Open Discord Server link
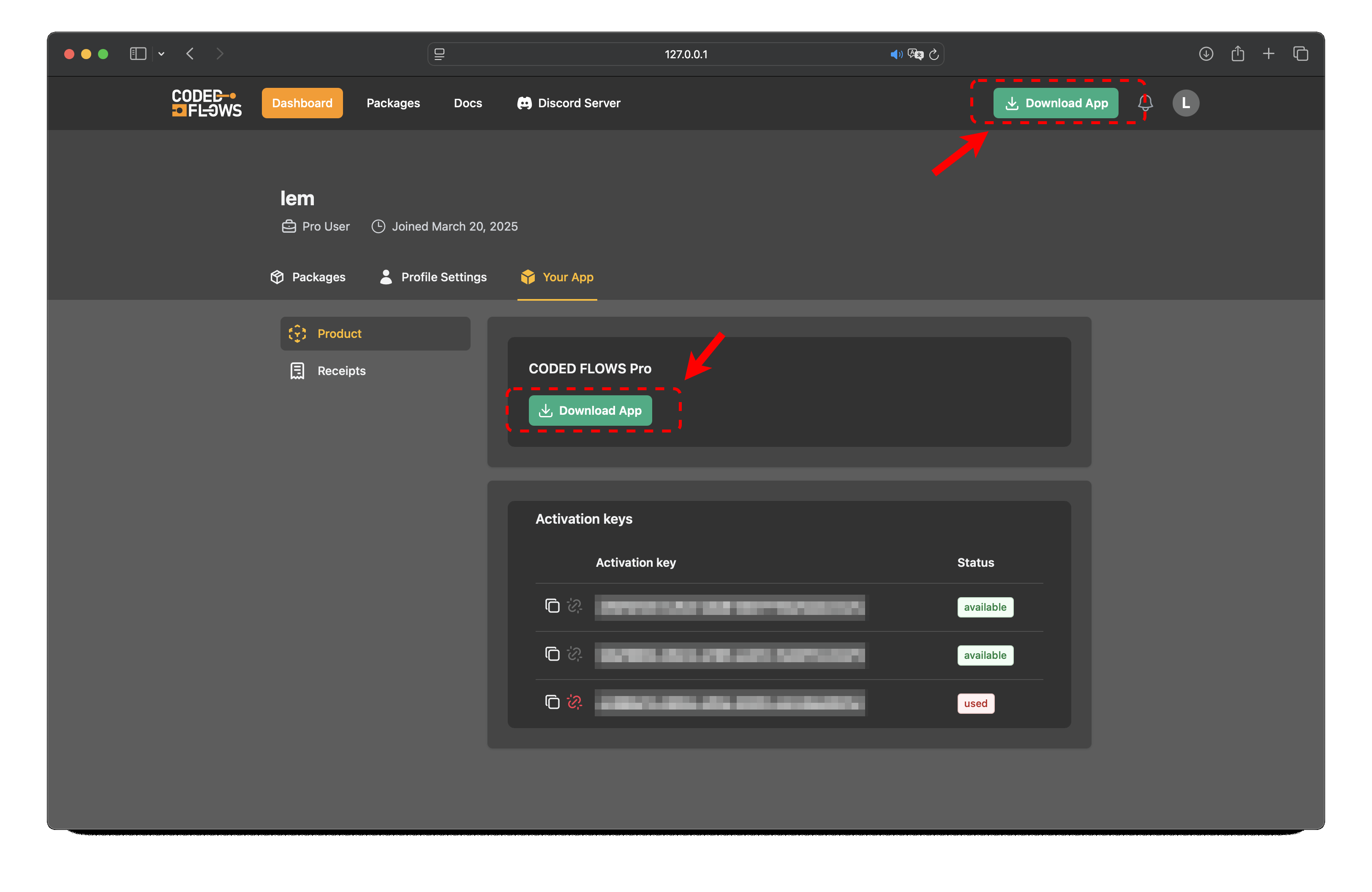This screenshot has height=892, width=1372. [569, 103]
